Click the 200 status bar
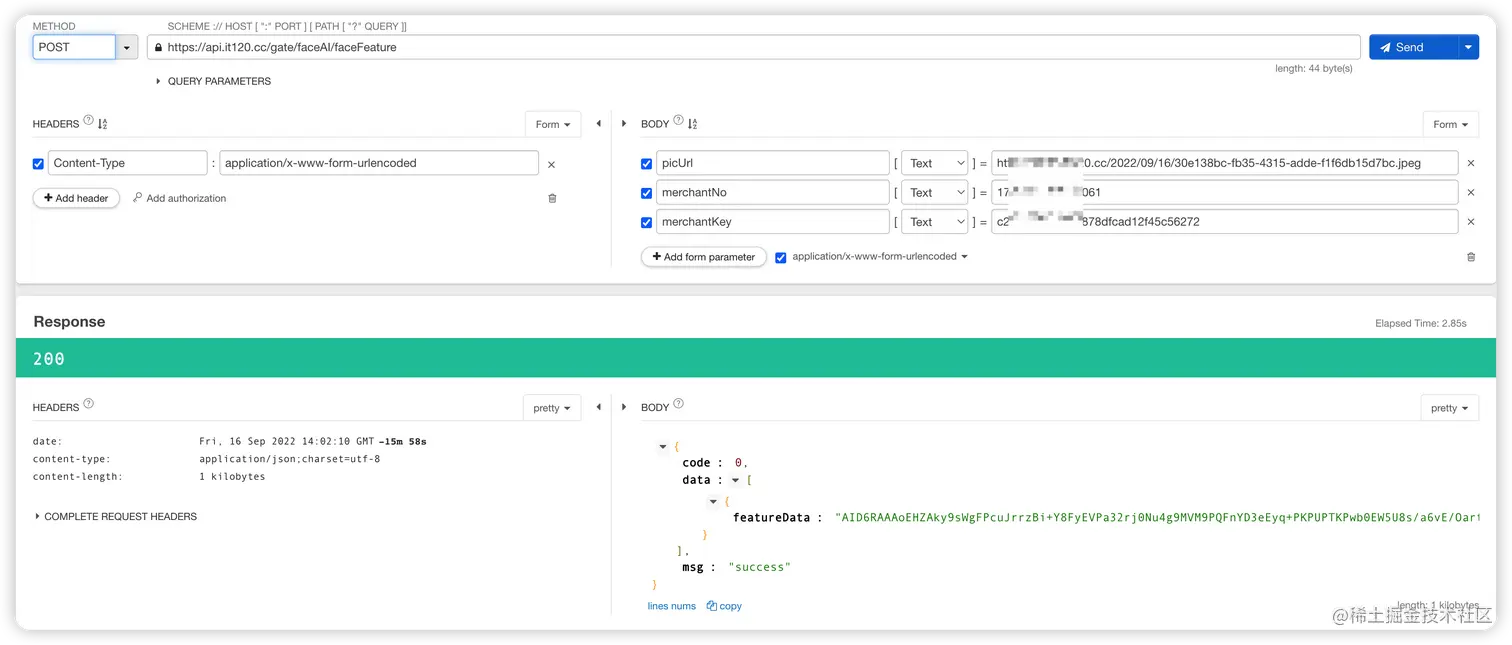 [x=756, y=358]
